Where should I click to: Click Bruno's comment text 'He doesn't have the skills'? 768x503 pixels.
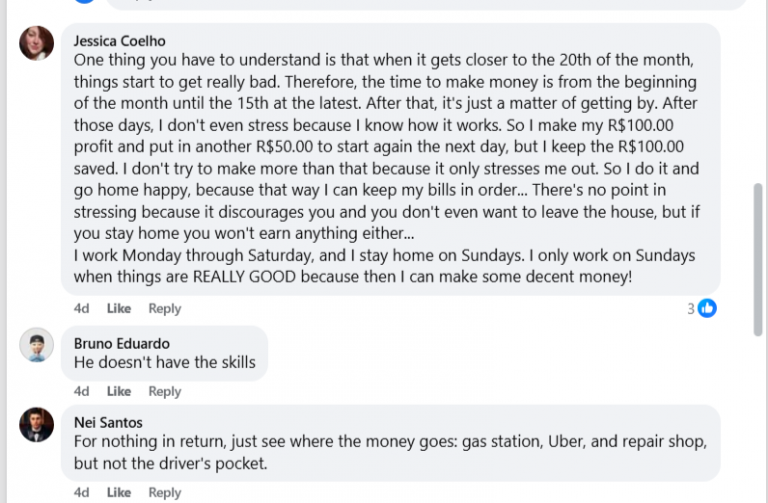165,362
